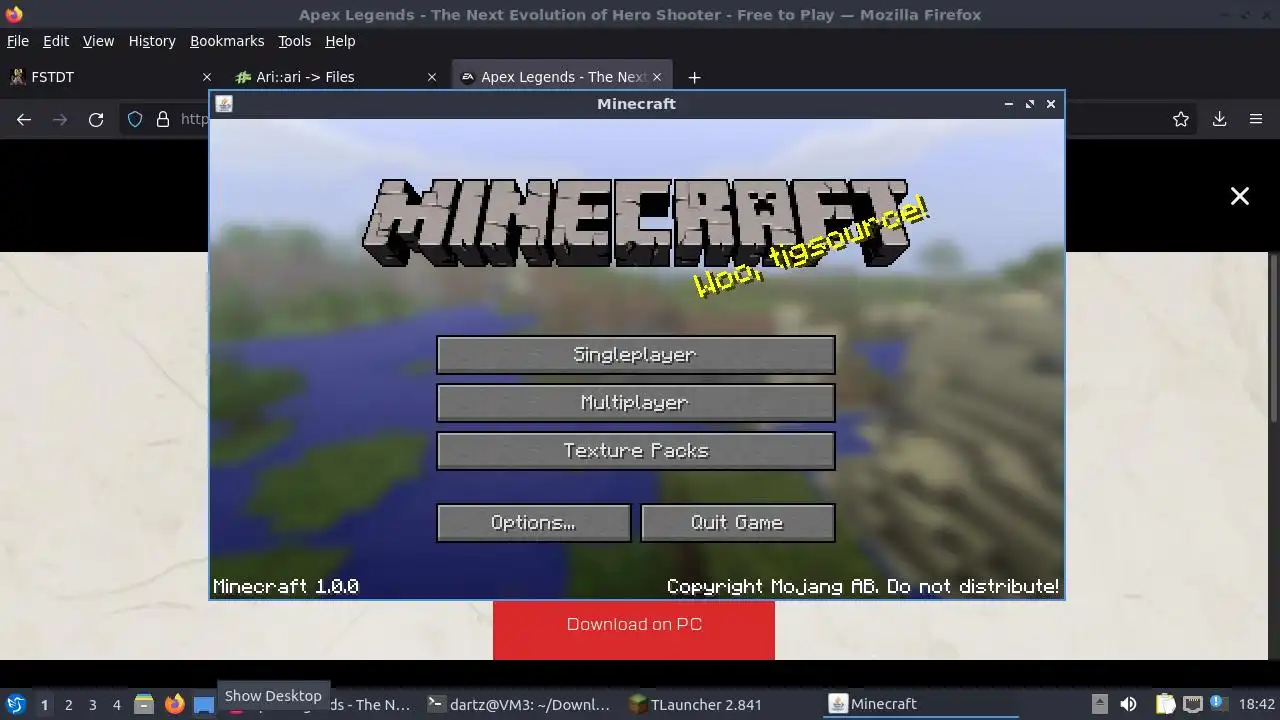Click the Copyright Mojang AB text
Screen dimensions: 1280x720
click(x=863, y=586)
